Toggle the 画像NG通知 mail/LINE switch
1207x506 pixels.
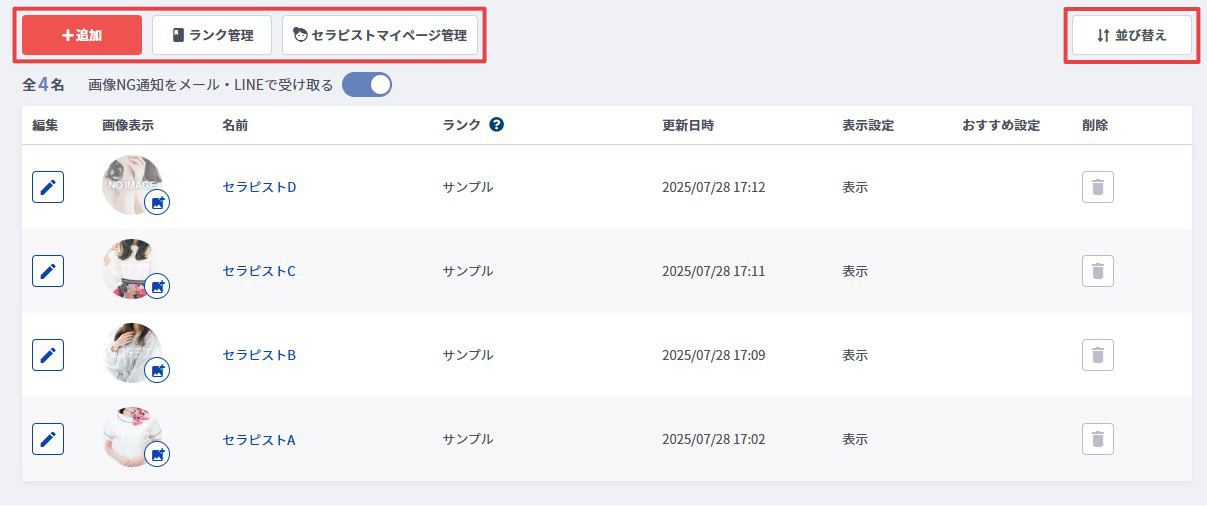tap(366, 85)
